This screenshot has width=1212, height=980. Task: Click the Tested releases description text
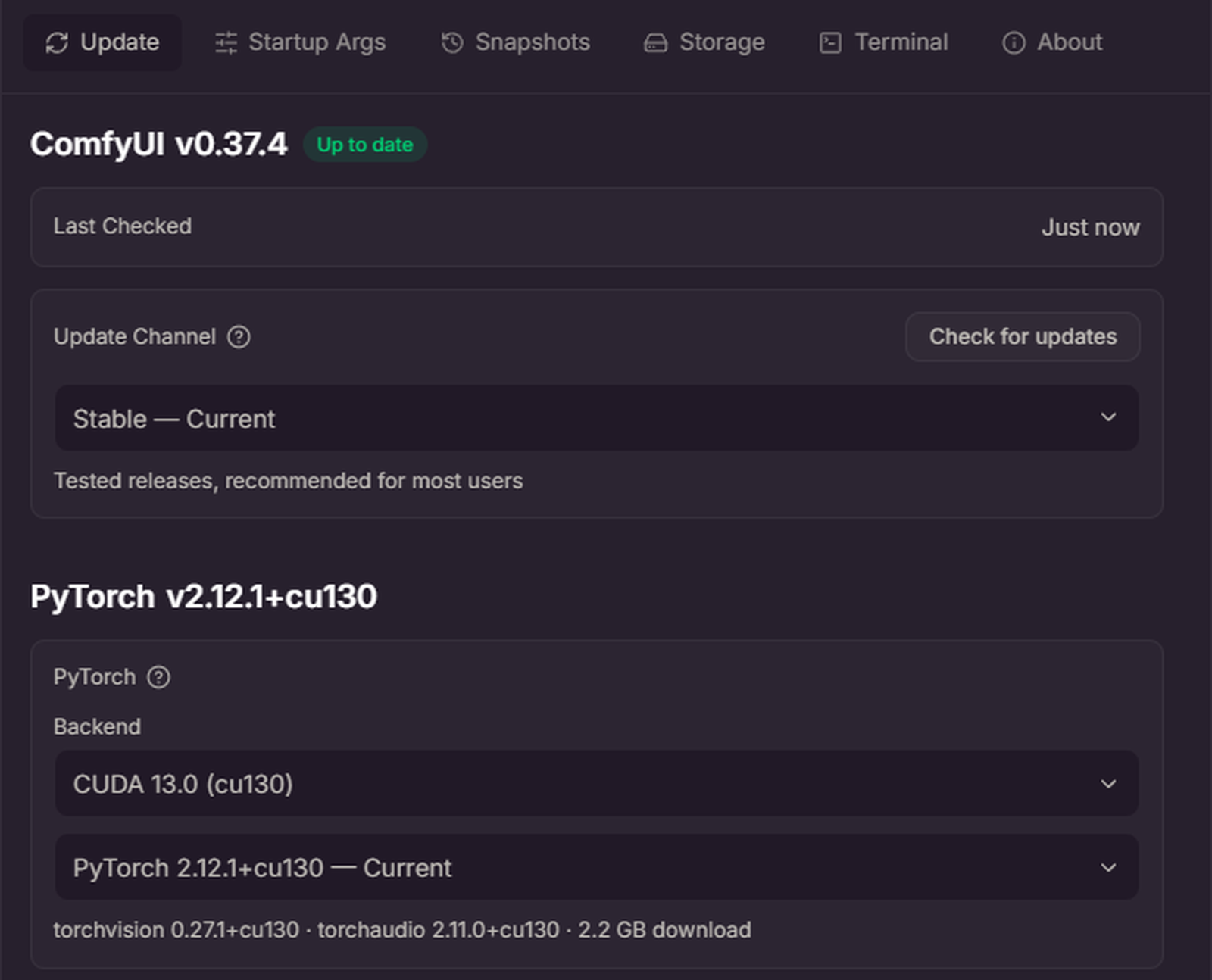click(x=288, y=481)
